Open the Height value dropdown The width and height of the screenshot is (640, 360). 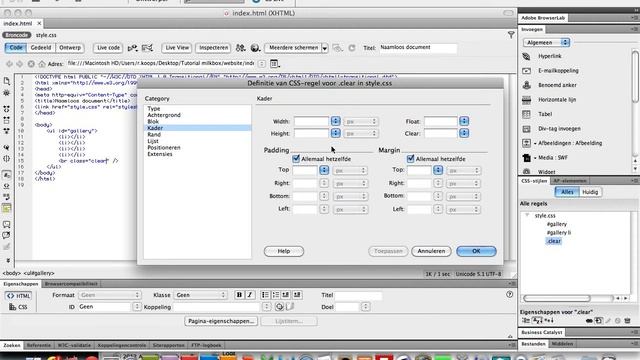(x=336, y=133)
